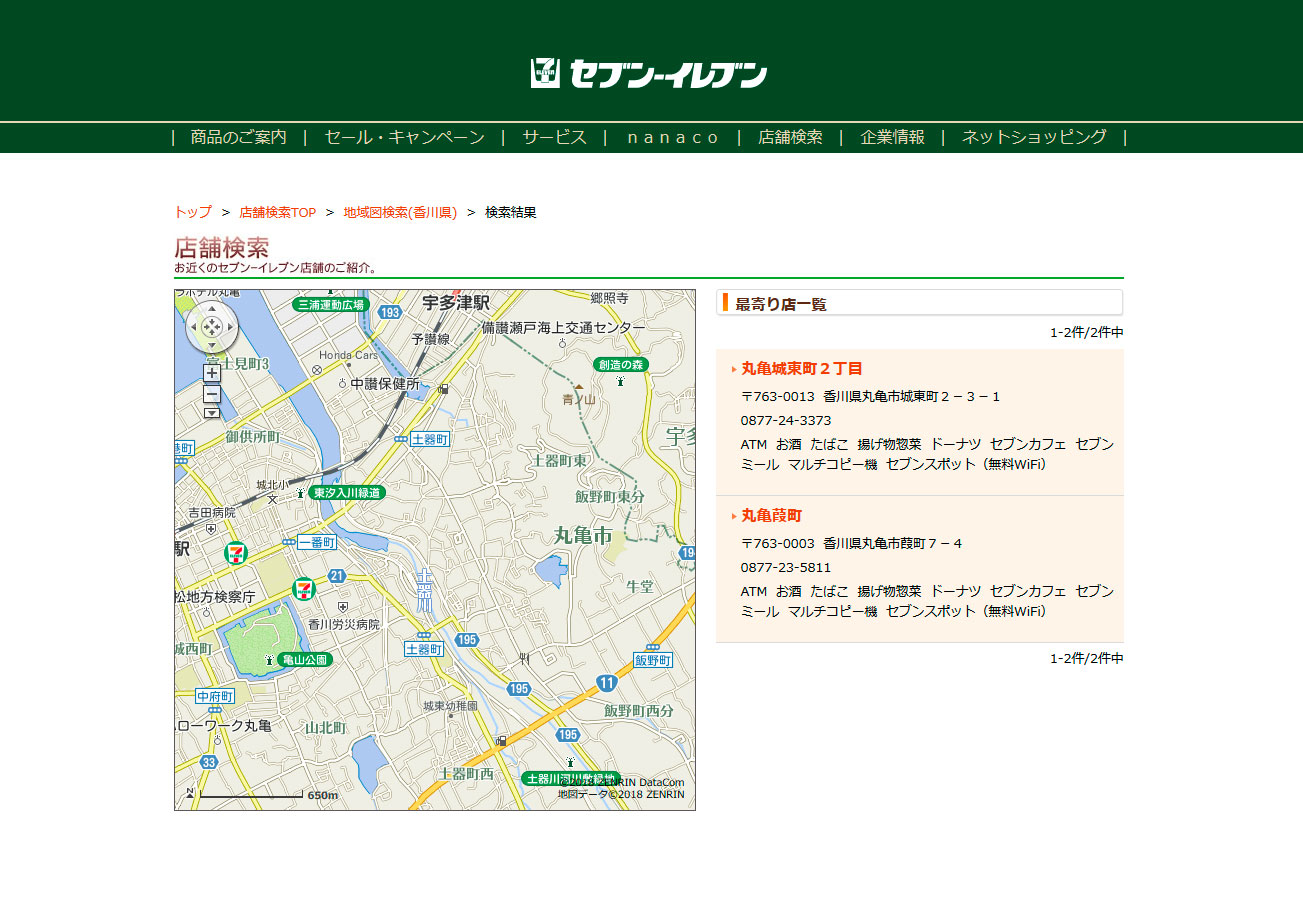
Task: Click the 一番町 bus stop label on the map
Action: click(x=317, y=542)
